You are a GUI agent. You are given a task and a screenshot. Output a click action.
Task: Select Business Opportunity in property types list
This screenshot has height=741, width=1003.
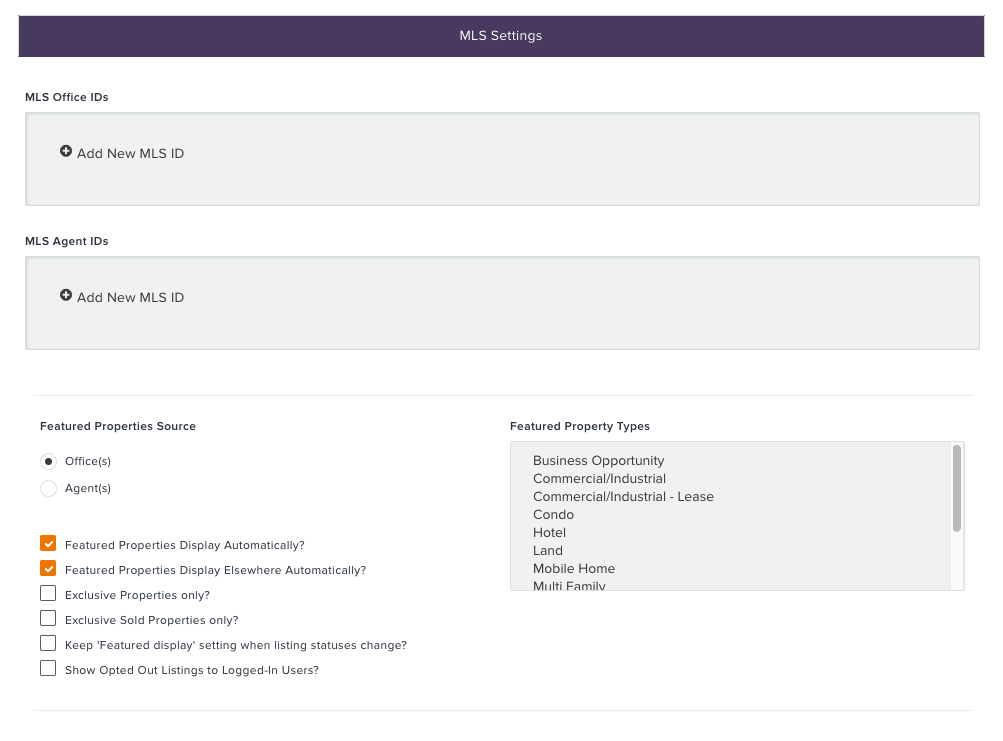point(599,461)
